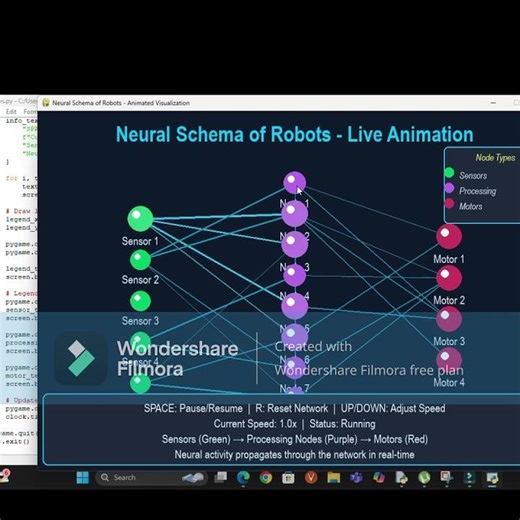Open the green uTorrent taskbar icon

(x=424, y=478)
